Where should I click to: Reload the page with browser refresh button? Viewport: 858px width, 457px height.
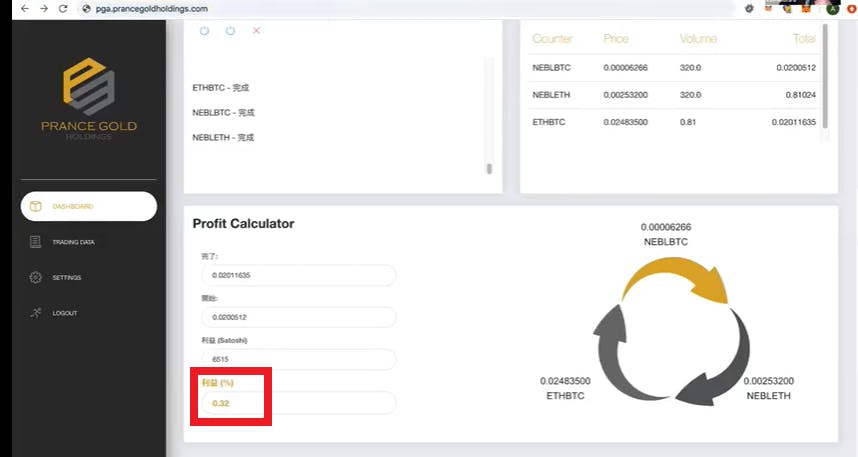(x=62, y=8)
